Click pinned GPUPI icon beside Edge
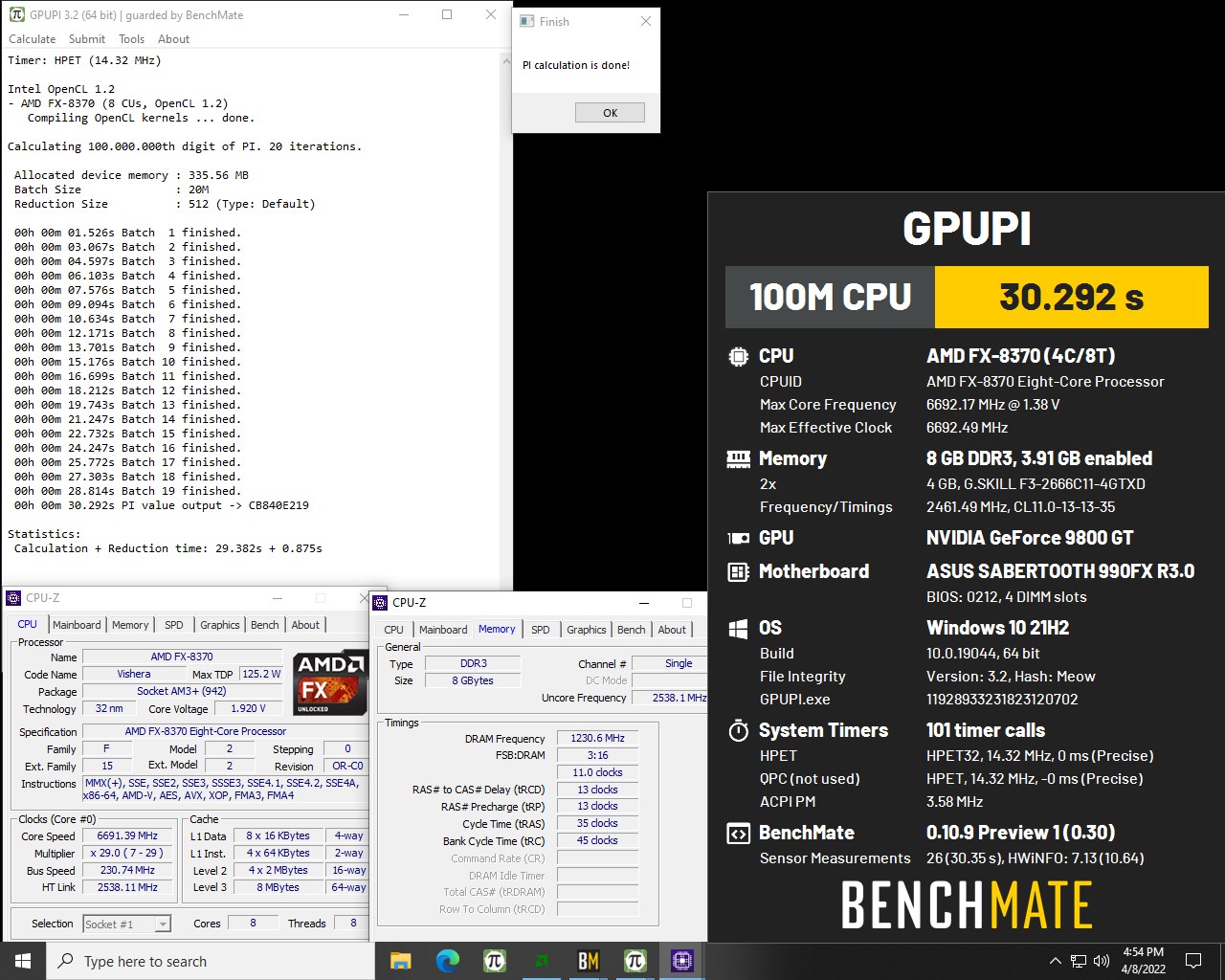The image size is (1225, 980). tap(495, 961)
